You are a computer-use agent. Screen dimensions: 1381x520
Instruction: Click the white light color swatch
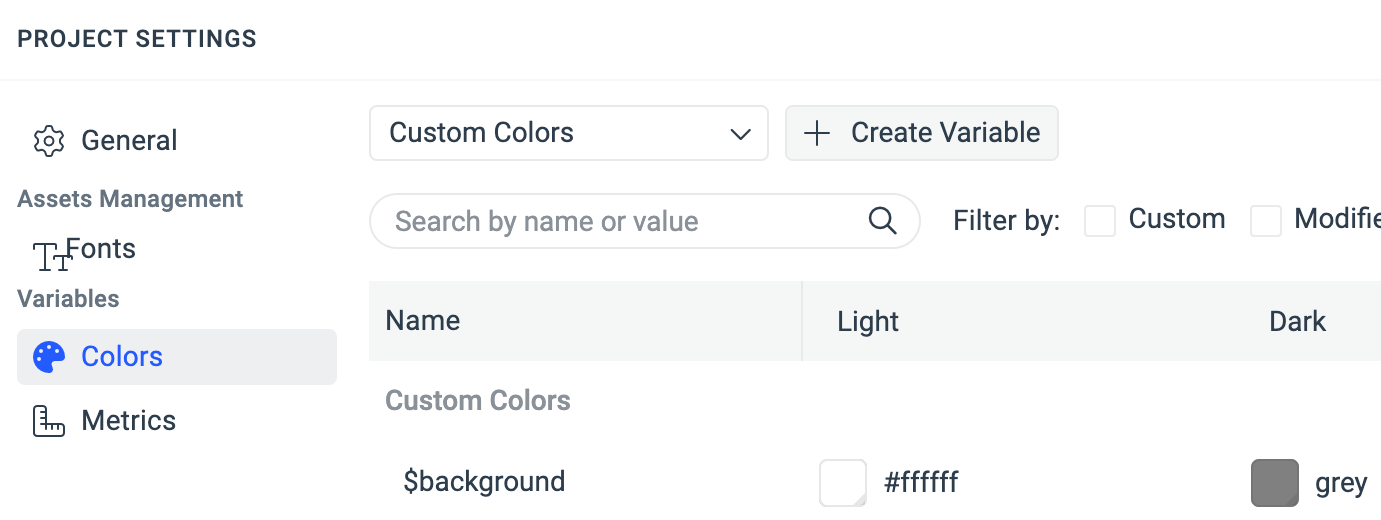843,483
